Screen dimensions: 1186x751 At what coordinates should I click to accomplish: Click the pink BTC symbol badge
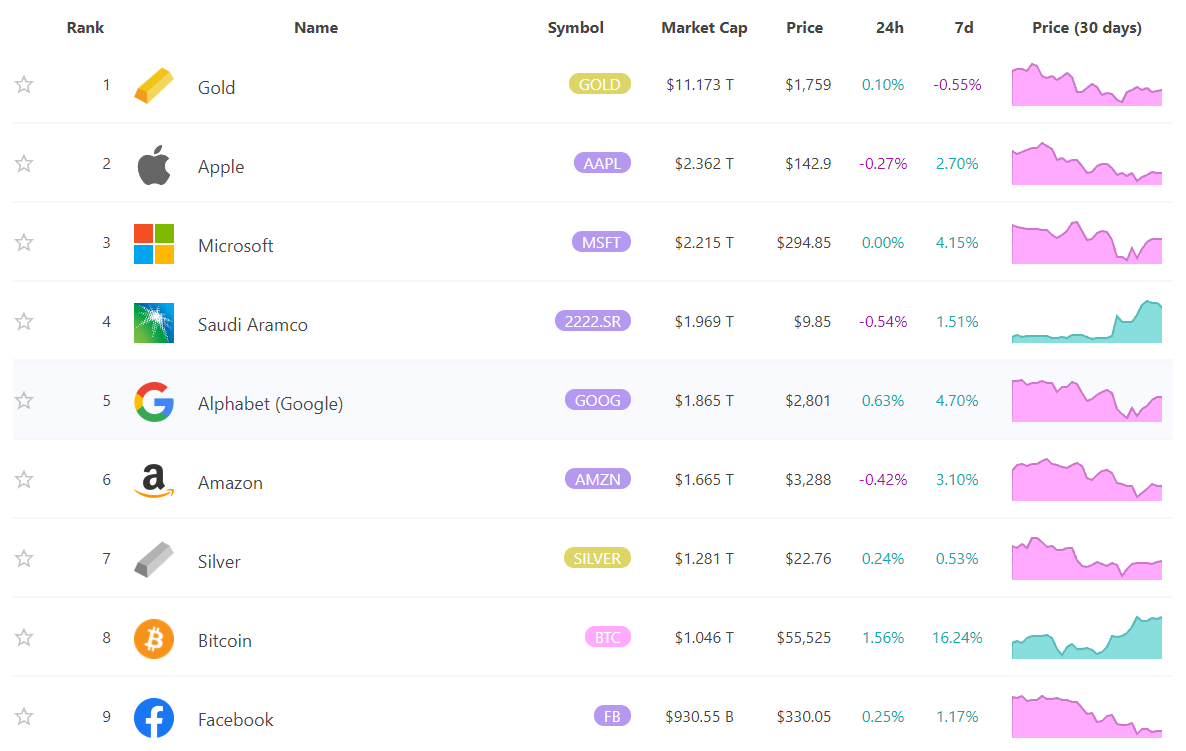[607, 638]
